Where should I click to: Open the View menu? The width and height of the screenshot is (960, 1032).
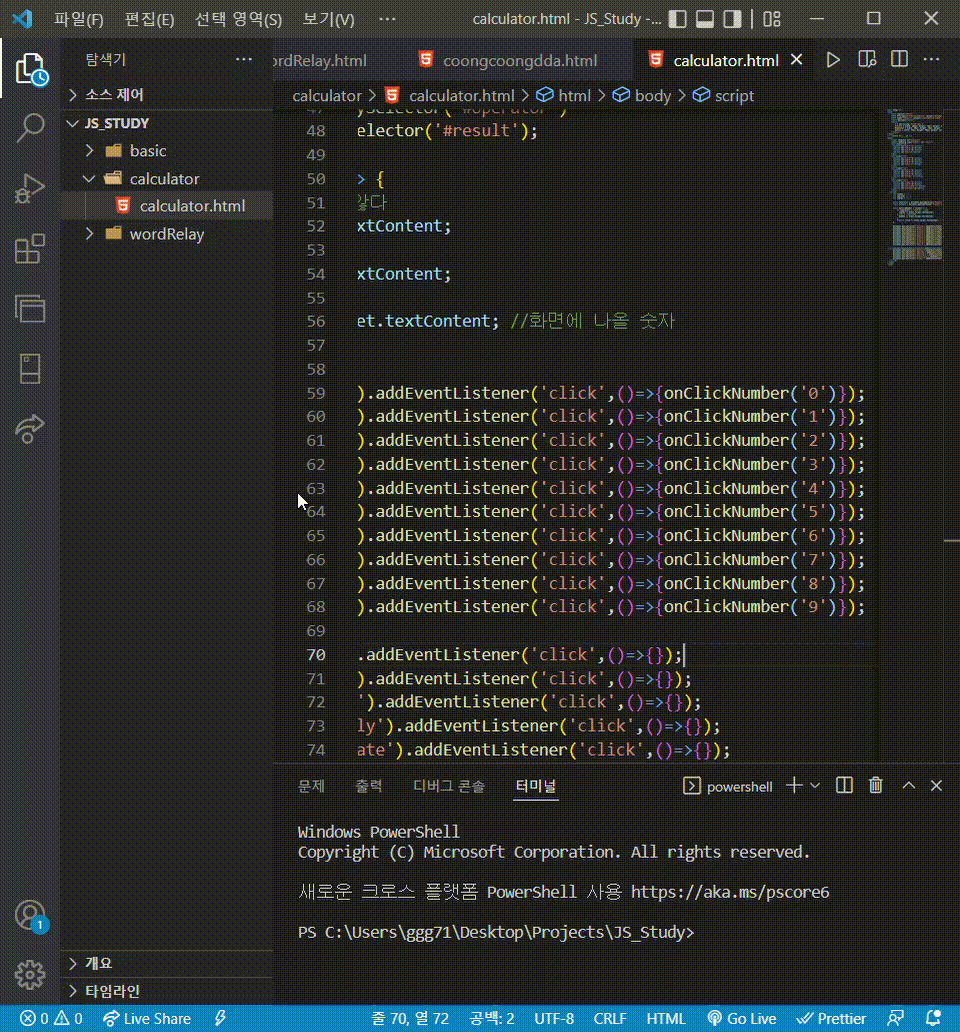(328, 19)
